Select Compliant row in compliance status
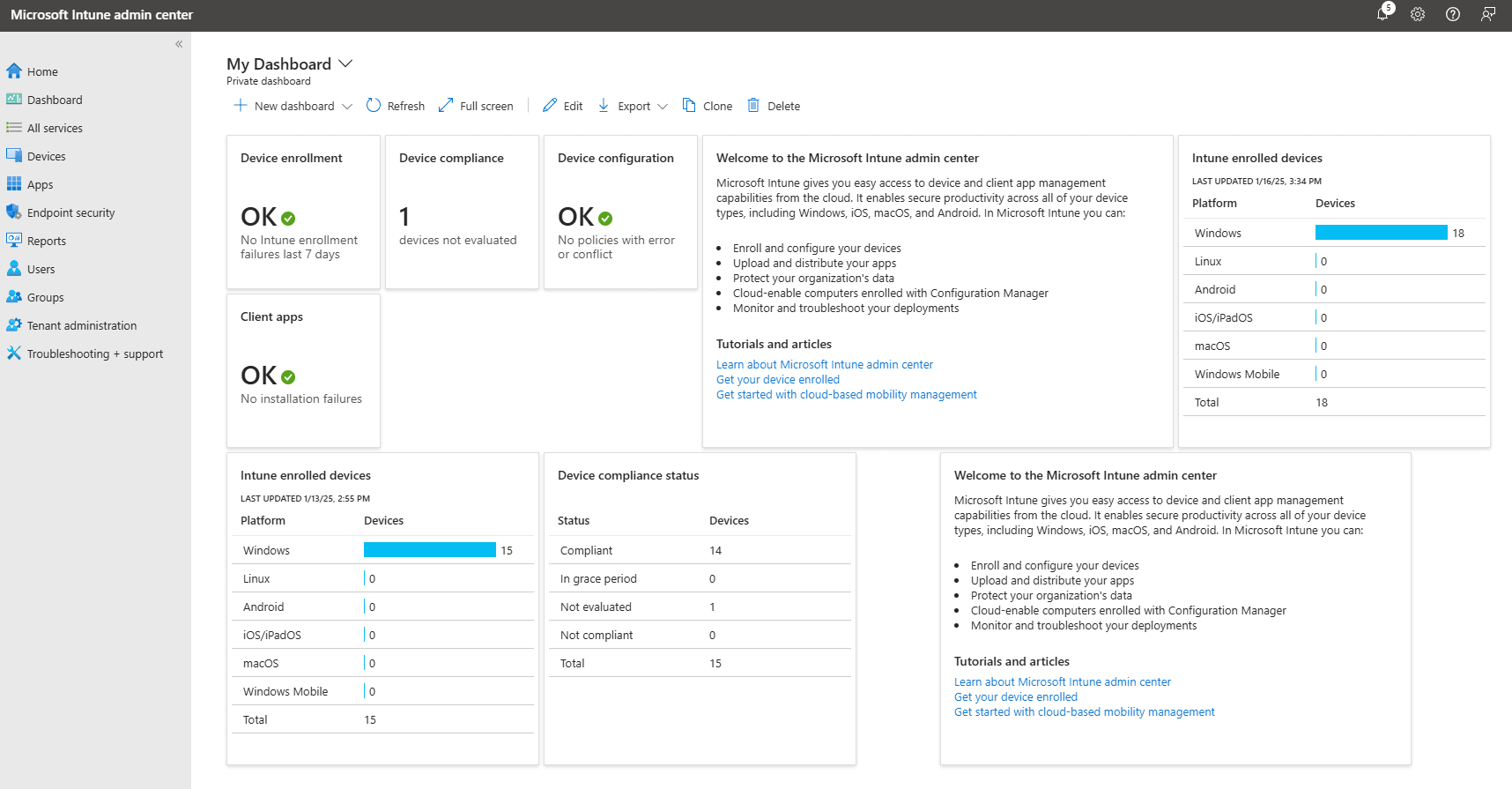The width and height of the screenshot is (1512, 789). [700, 550]
